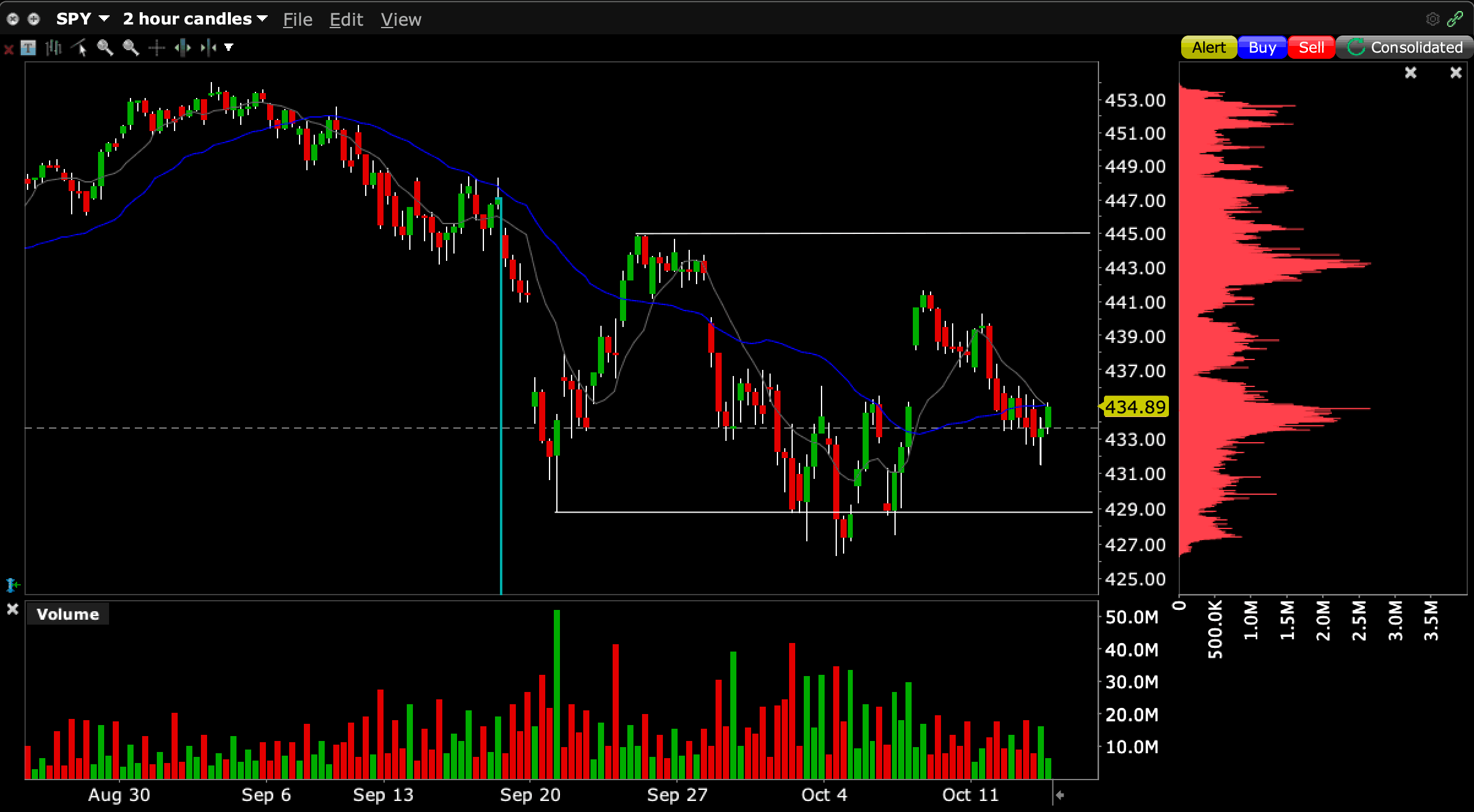Toggle the Consolidated data button
1474x812 pixels.
pyautogui.click(x=1404, y=48)
